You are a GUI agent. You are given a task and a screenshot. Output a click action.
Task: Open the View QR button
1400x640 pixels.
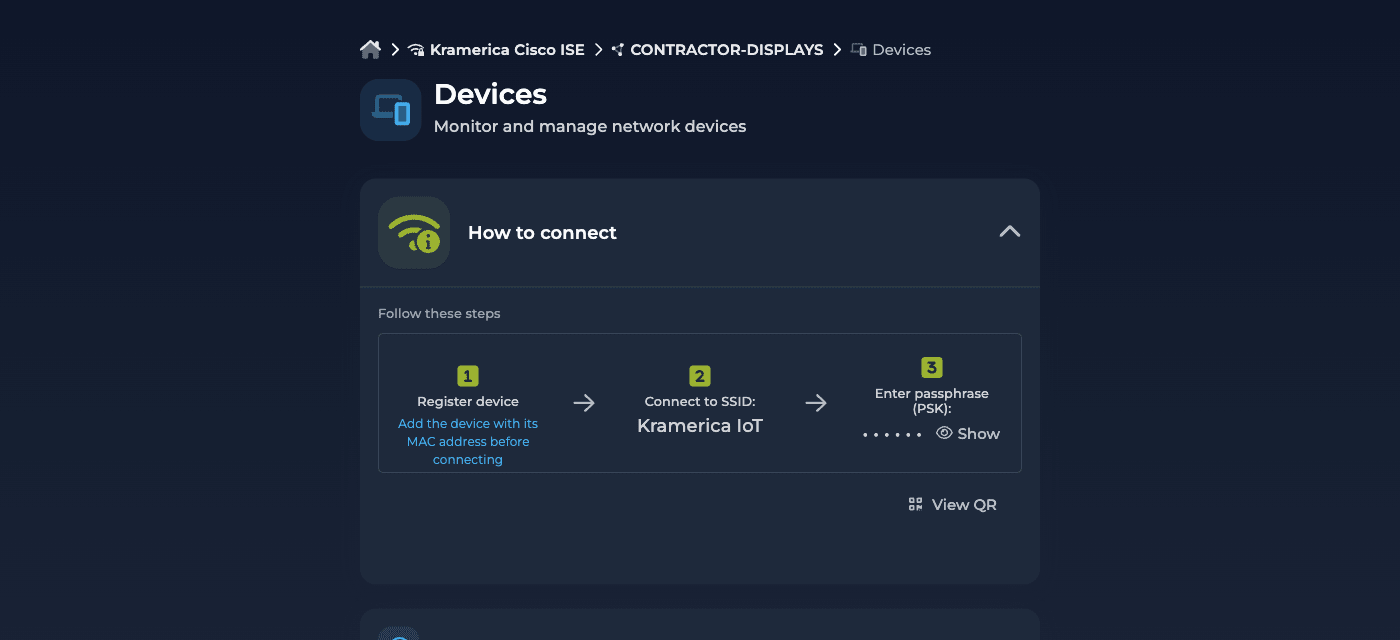(x=952, y=504)
